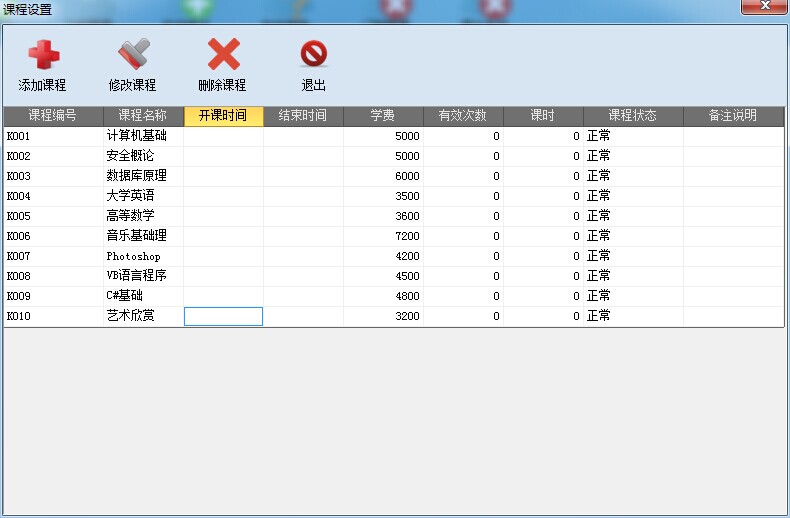
Task: Click the 有效次数 column header
Action: (463, 116)
